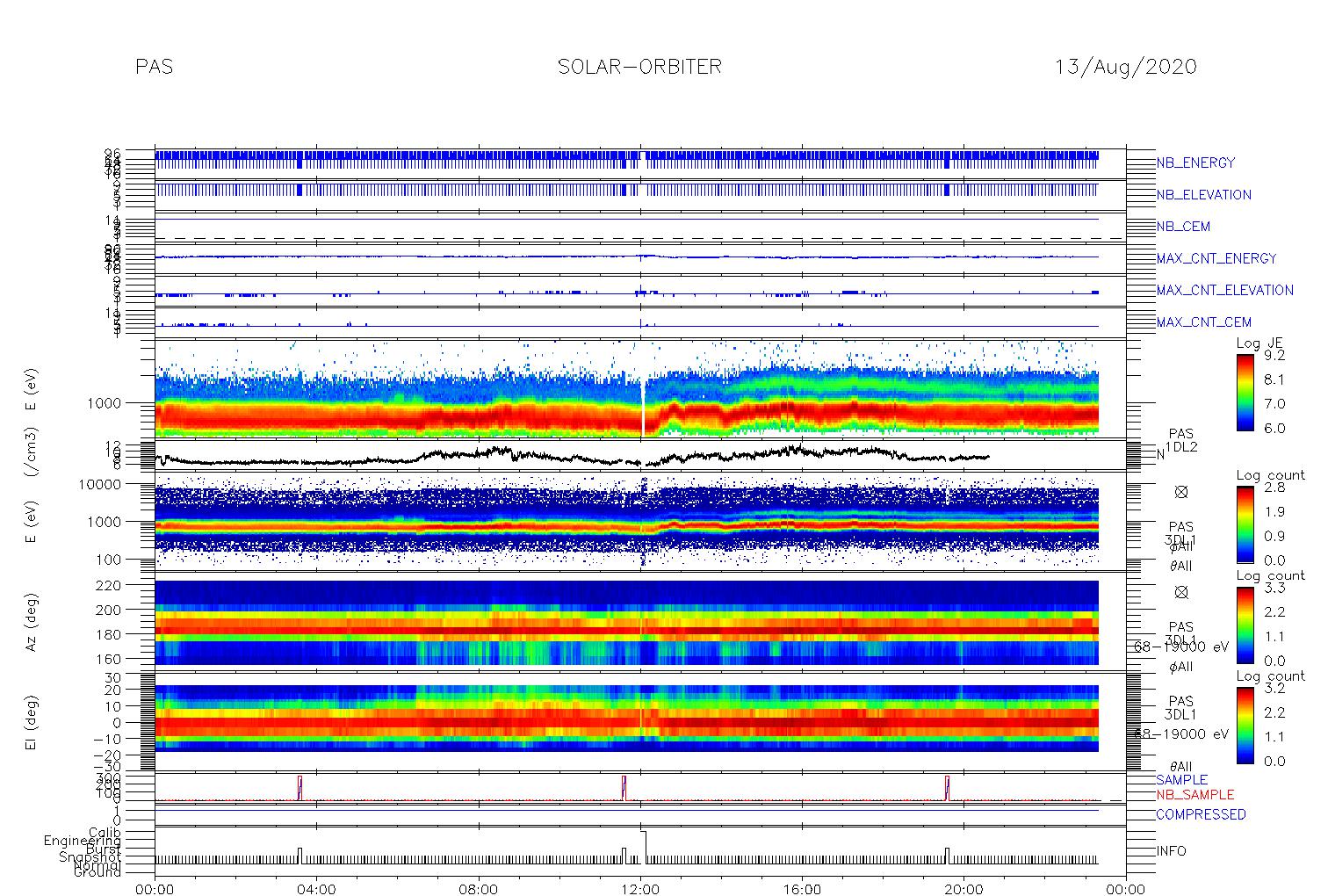This screenshot has width=1328, height=896.
Task: Click the "Az (deg)" axis title
Action: 32,622
